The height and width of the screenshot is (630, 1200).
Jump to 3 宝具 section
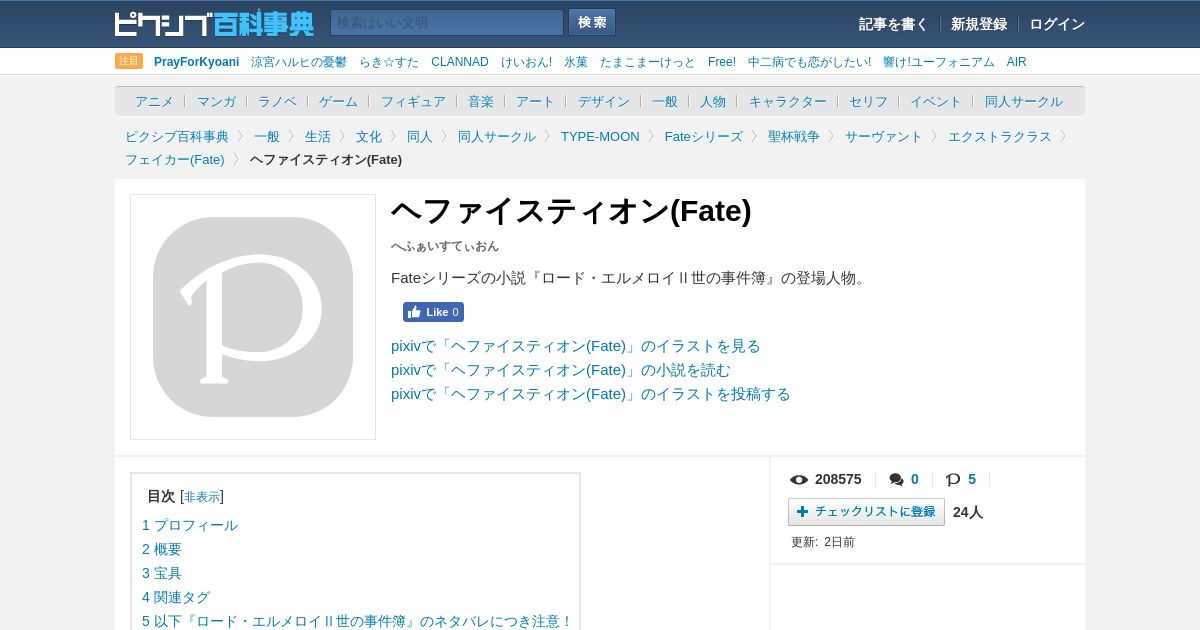162,573
